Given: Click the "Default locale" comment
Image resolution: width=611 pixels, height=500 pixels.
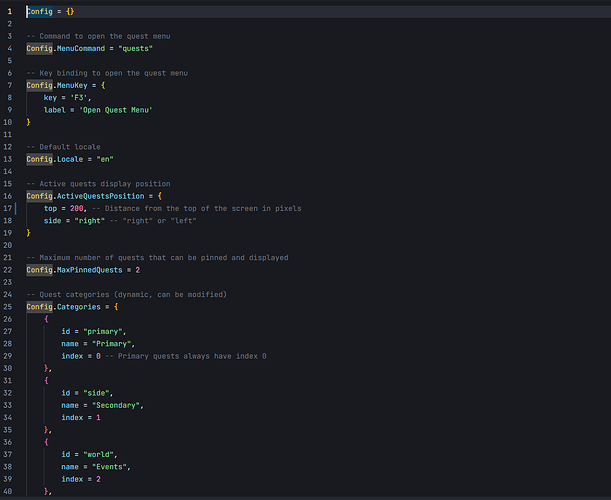Looking at the screenshot, I should point(64,147).
